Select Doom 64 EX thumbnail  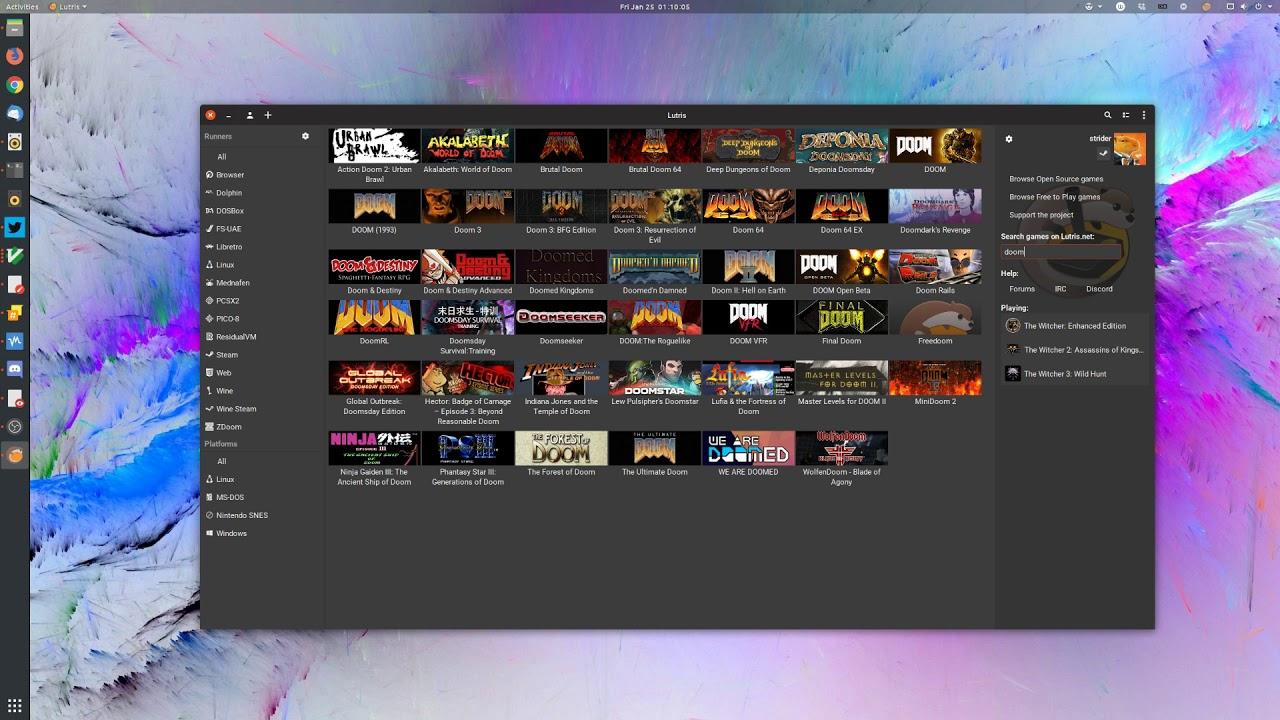(841, 206)
